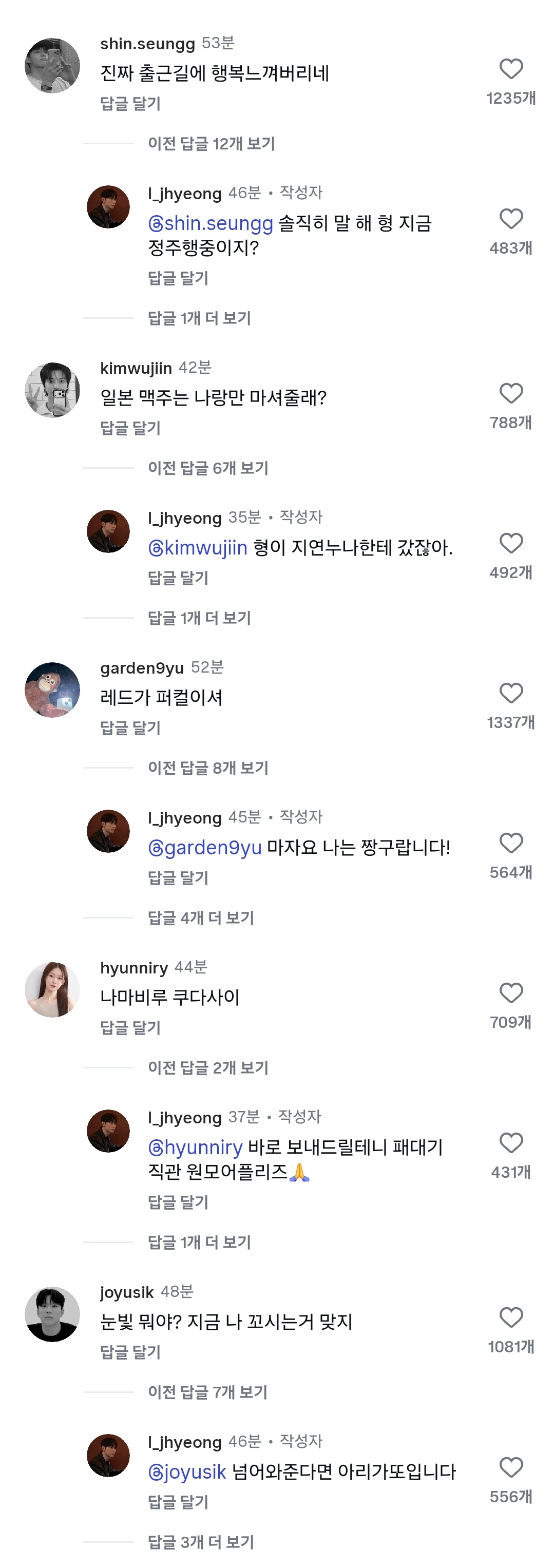554x1568 pixels.
Task: Toggle like on l_jhyeong's reply to @joyusik
Action: [x=511, y=1467]
